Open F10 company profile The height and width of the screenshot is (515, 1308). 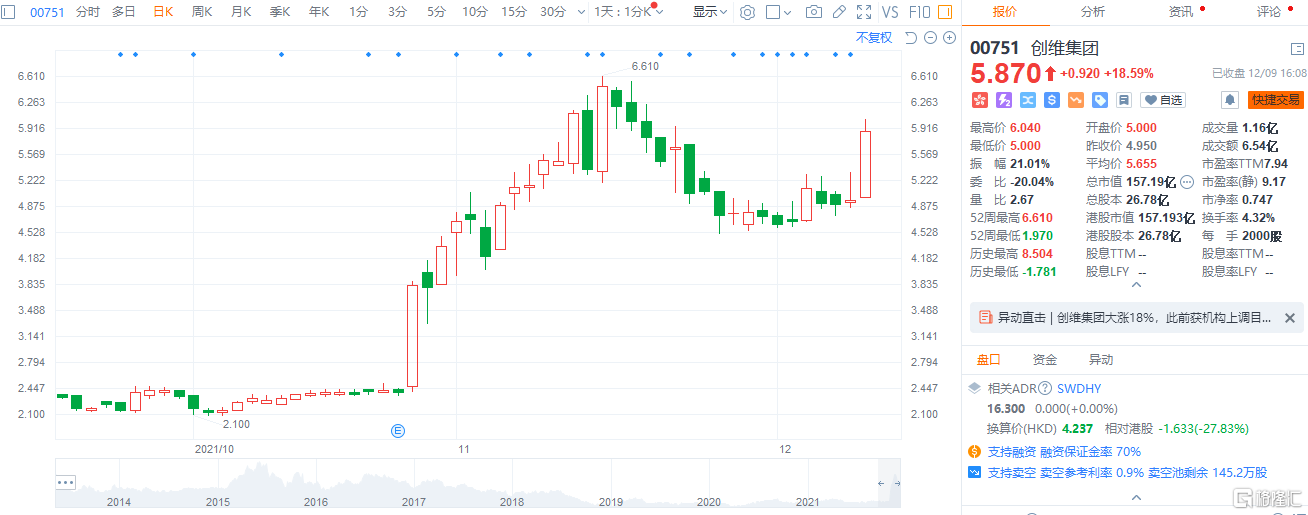(918, 12)
